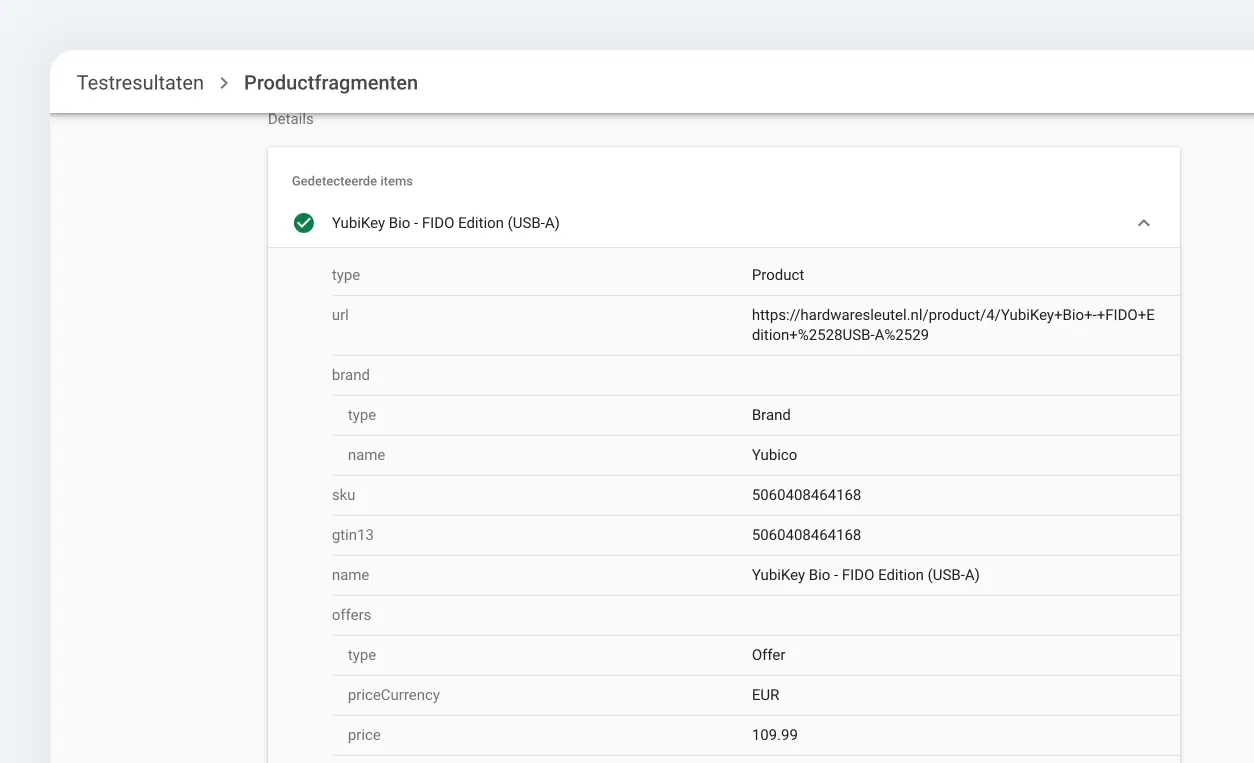This screenshot has height=763, width=1254.
Task: Select the Gedetecteerde items header label
Action: tap(352, 181)
